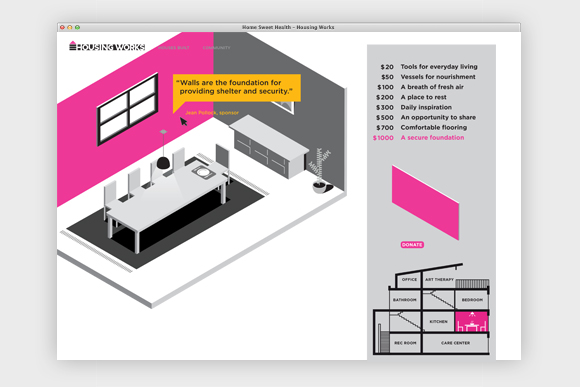Choose the $200 A place to rest tier

point(411,97)
